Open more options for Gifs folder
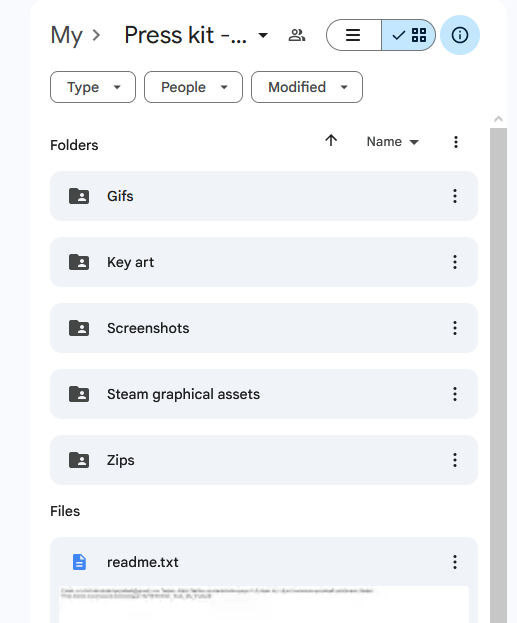The height and width of the screenshot is (623, 517). point(455,196)
